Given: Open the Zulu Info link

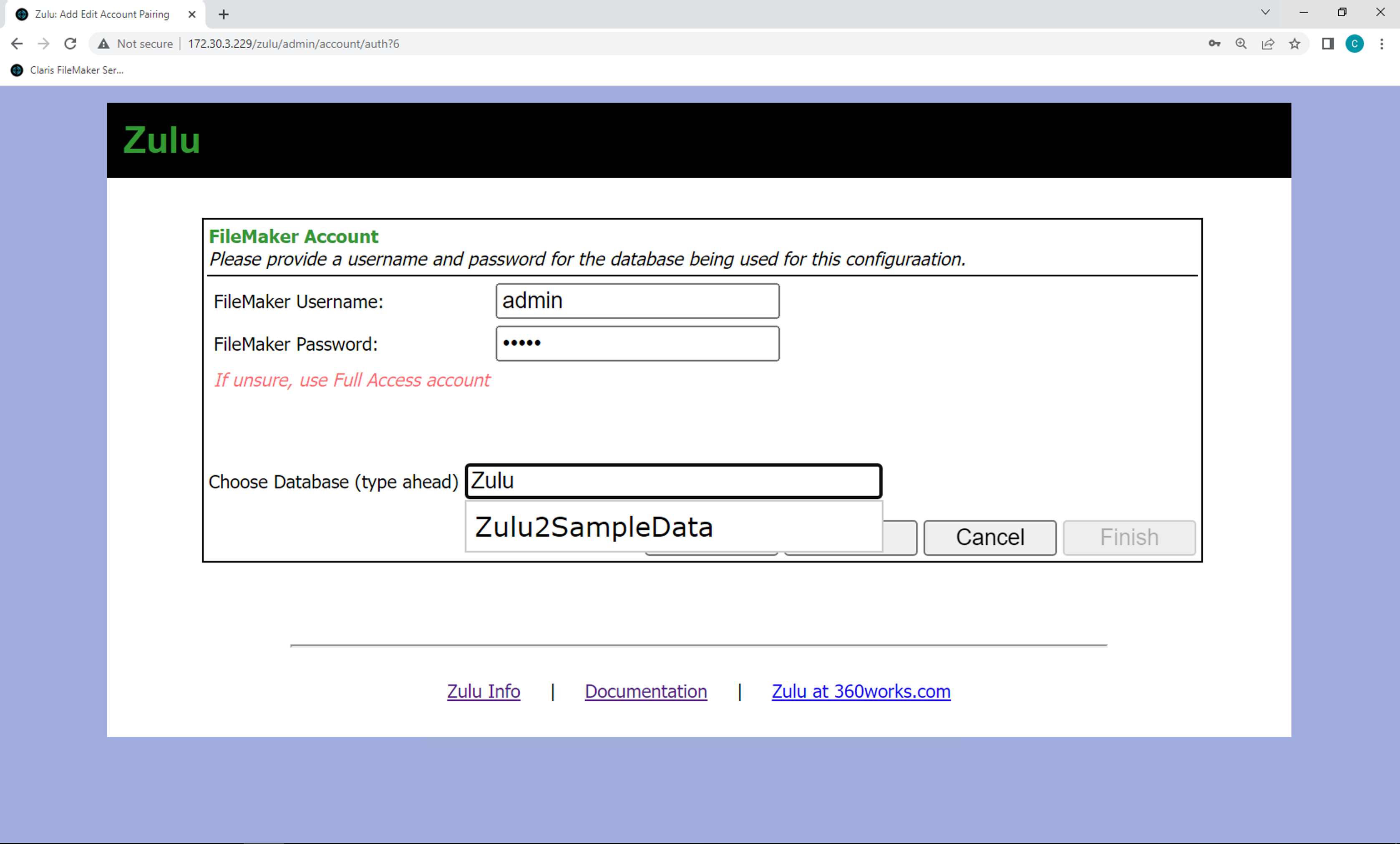Looking at the screenshot, I should coord(483,691).
